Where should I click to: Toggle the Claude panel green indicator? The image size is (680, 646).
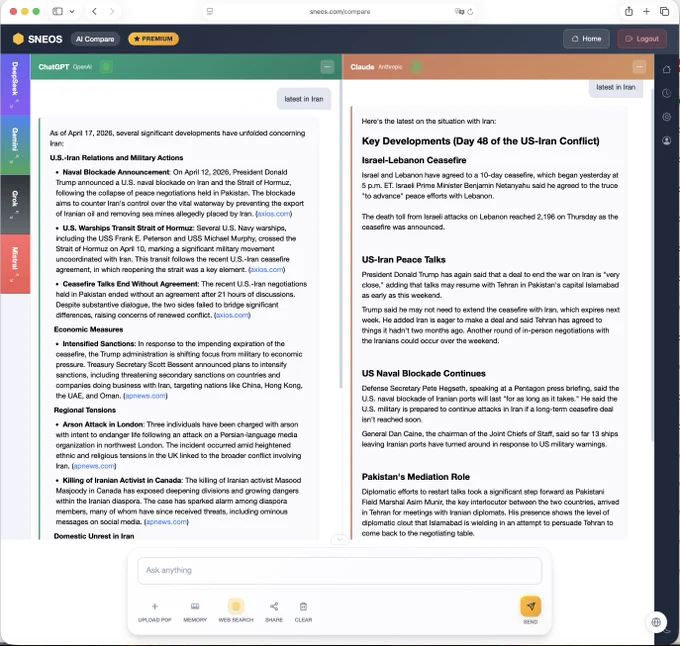tap(416, 67)
